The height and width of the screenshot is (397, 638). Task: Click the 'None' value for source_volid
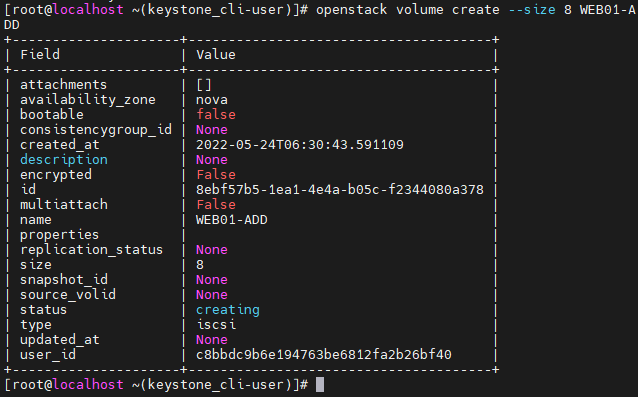click(x=212, y=294)
